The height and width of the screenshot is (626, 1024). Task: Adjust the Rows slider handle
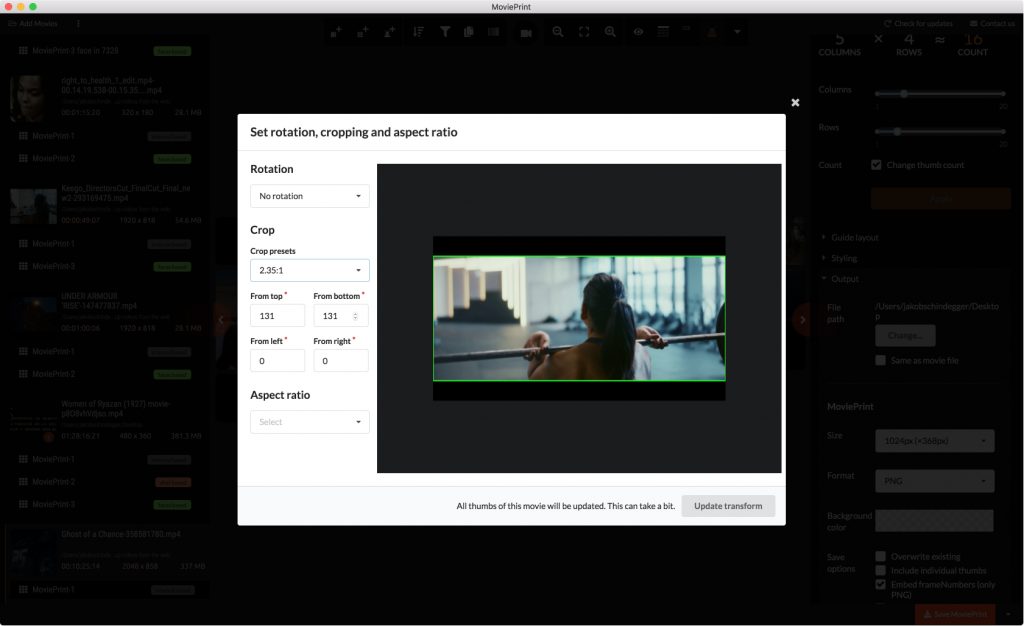click(x=897, y=132)
